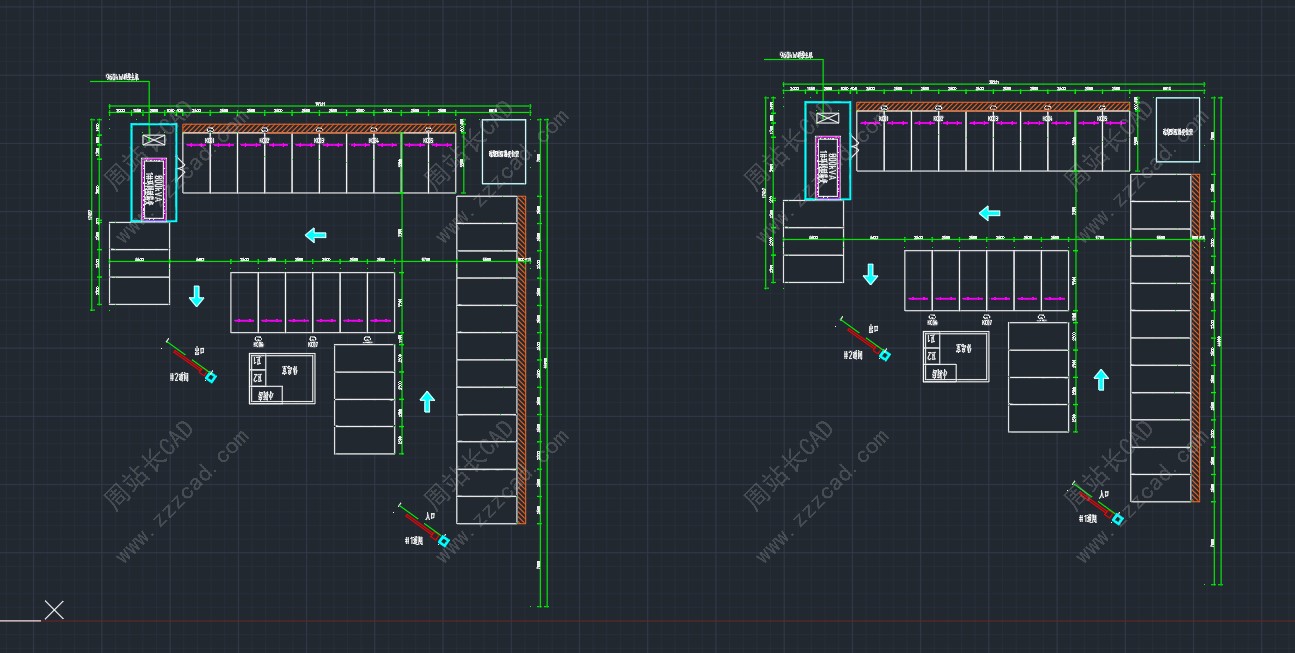The width and height of the screenshot is (1295, 653).
Task: Select the #2 gate cyan square in left drawing
Action: click(x=211, y=376)
